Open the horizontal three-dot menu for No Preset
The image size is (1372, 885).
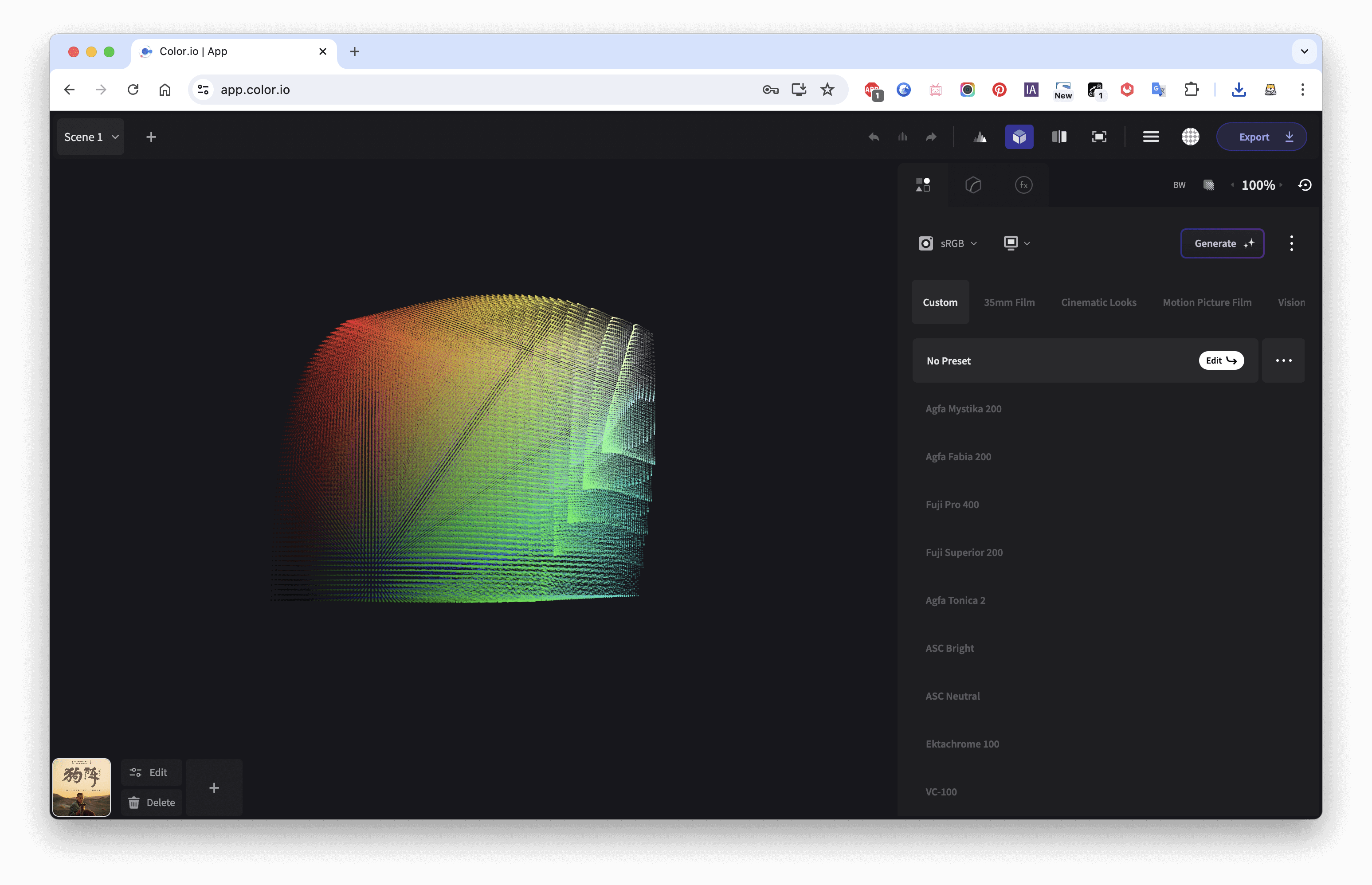[x=1283, y=361]
